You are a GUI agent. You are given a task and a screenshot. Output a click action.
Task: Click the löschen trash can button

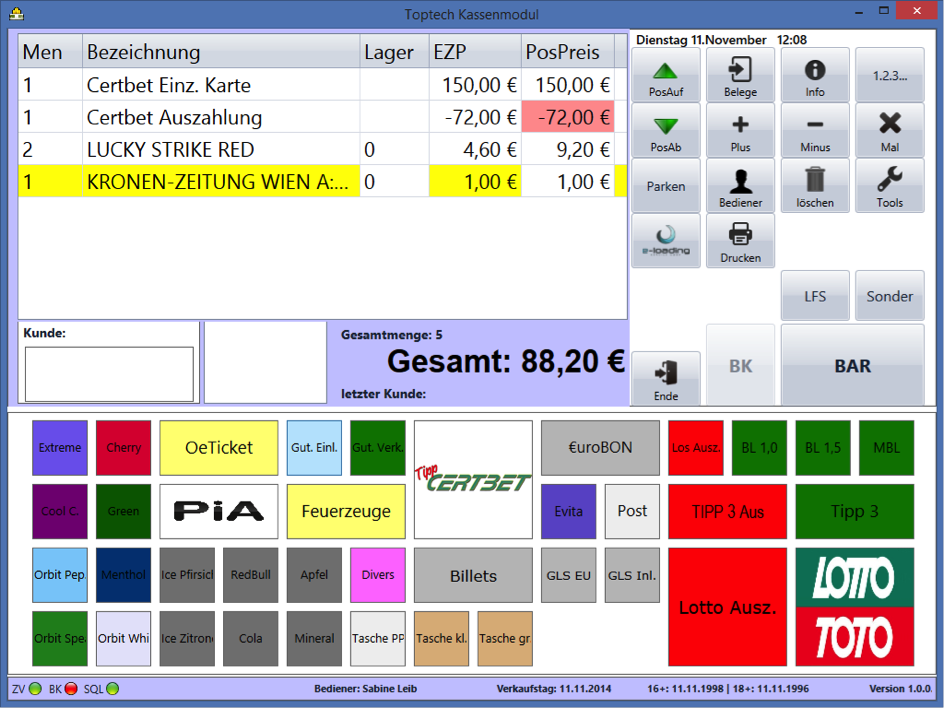point(815,185)
